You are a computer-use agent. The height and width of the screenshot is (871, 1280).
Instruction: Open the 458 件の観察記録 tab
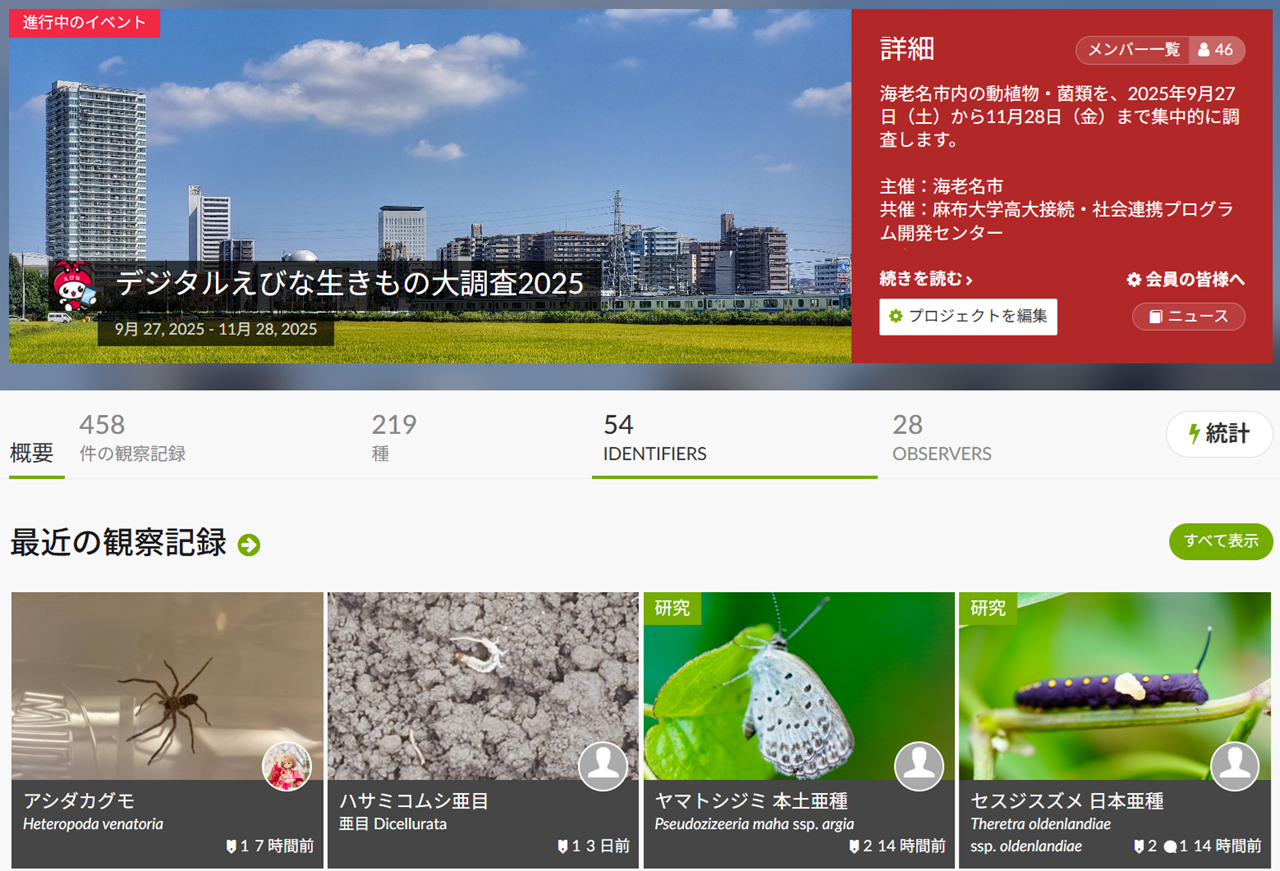[133, 439]
